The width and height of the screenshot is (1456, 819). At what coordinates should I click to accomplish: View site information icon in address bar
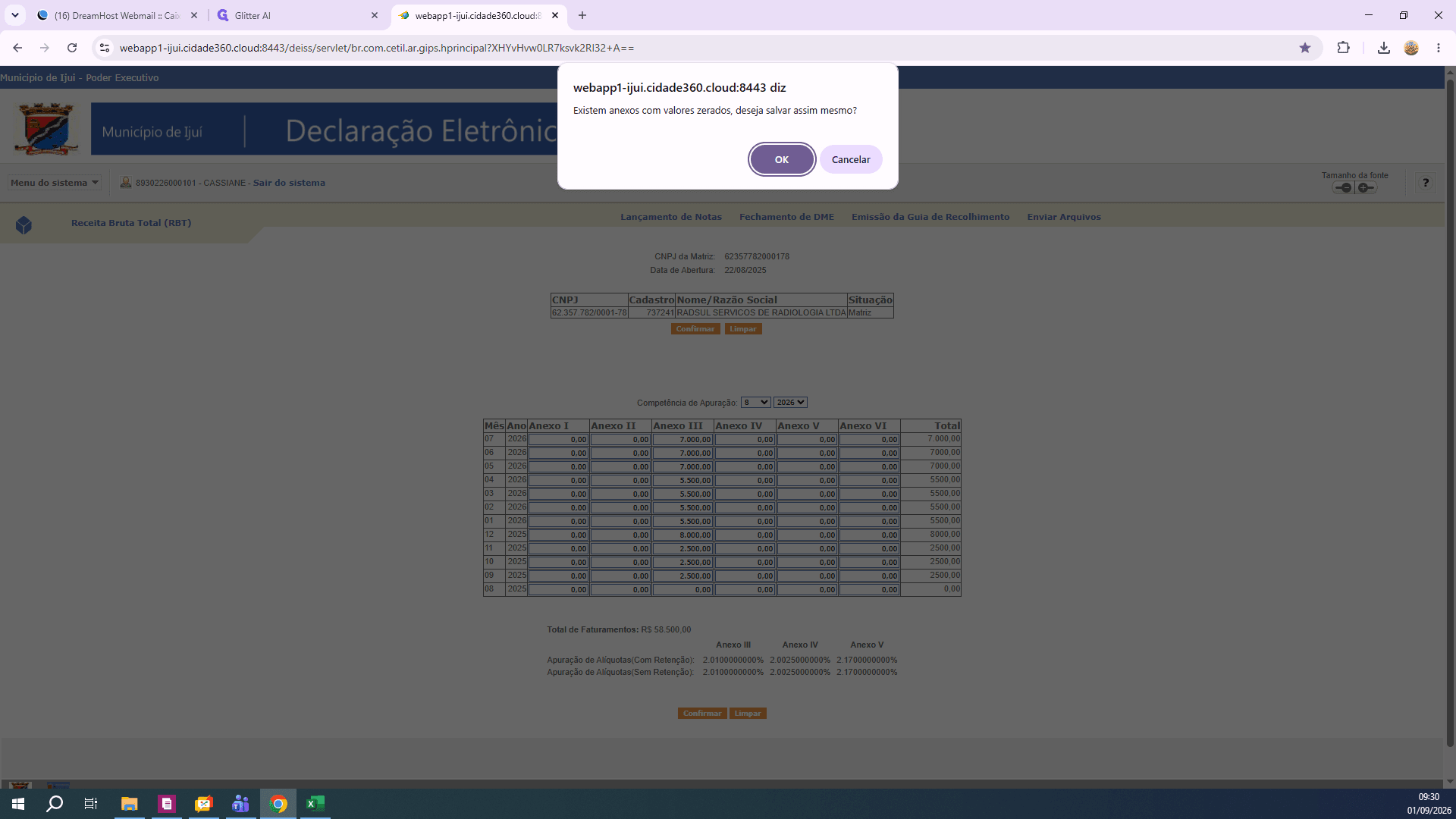point(105,48)
